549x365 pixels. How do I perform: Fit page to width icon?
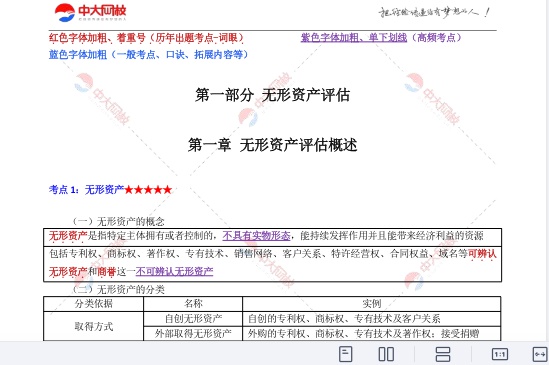[x=540, y=354]
